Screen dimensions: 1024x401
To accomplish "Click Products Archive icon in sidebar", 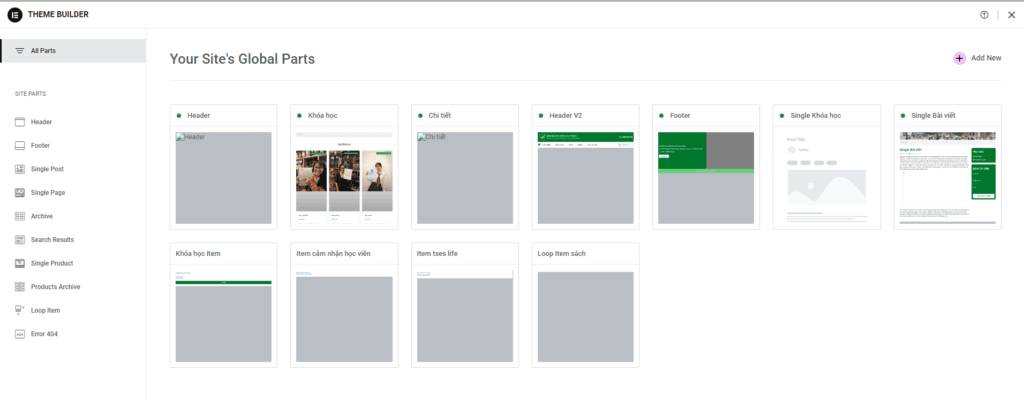I will click(20, 287).
